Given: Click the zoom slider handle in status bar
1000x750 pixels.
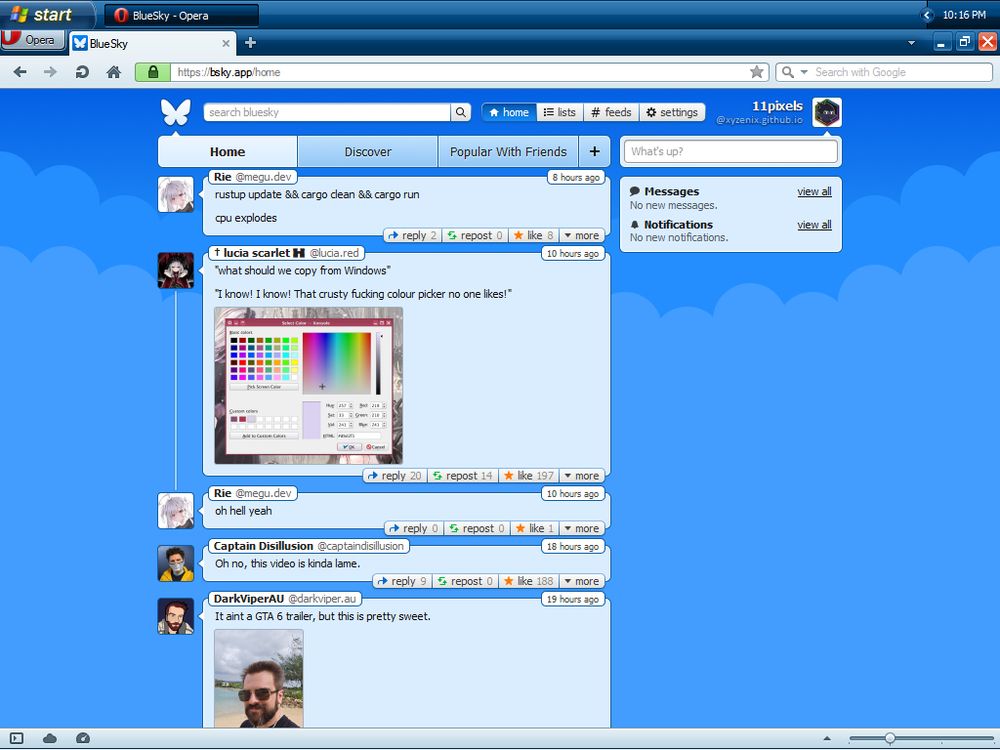Looking at the screenshot, I should [890, 739].
